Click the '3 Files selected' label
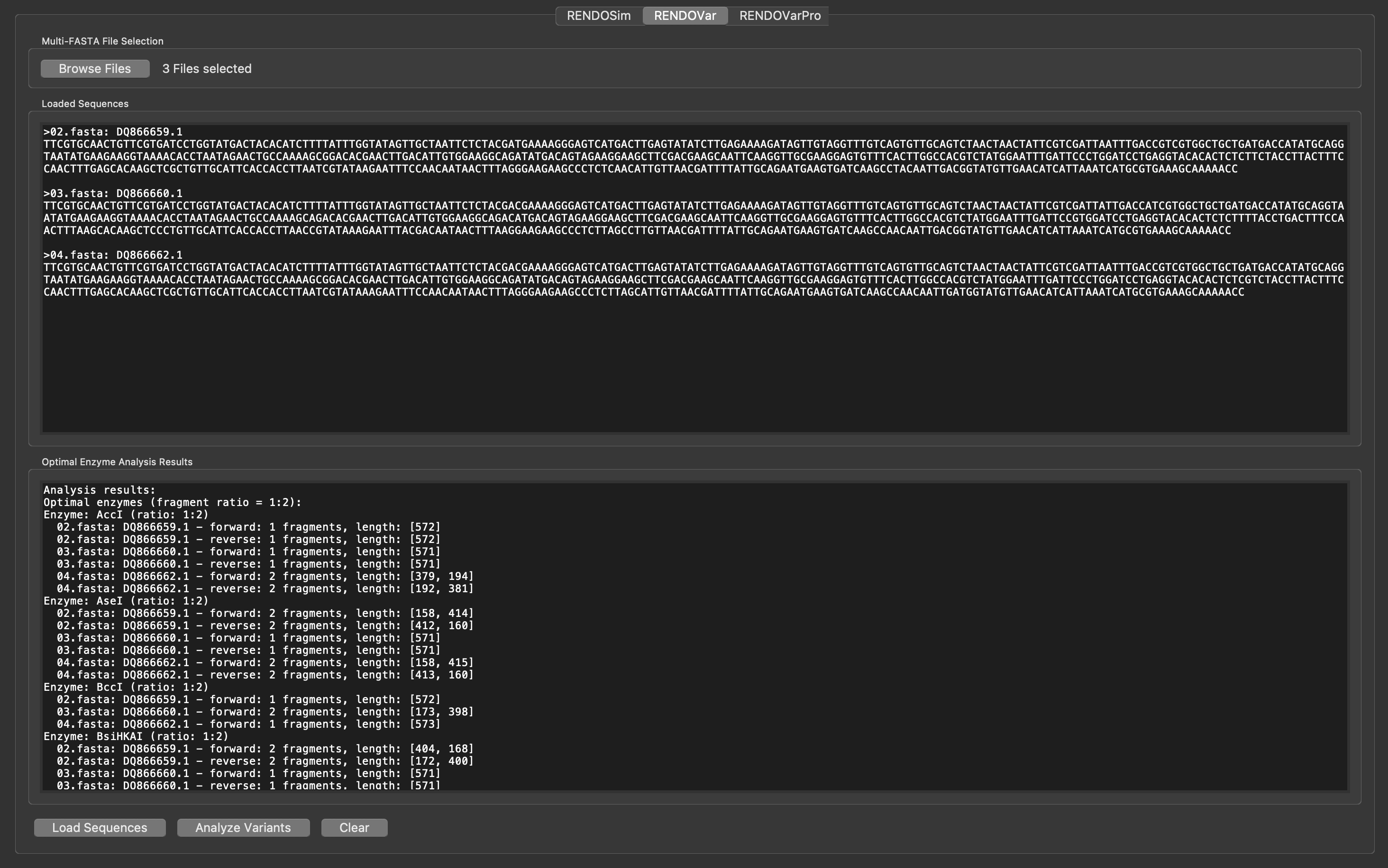Screen dimensions: 1388x868 [207, 68]
